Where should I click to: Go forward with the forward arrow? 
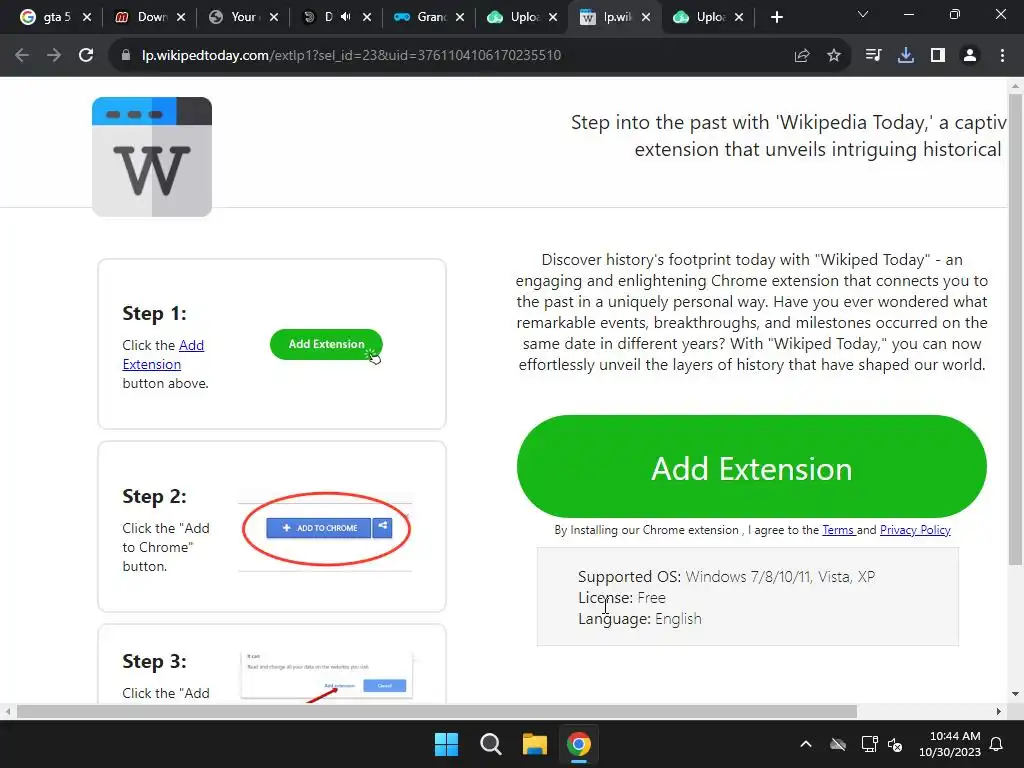click(x=54, y=56)
